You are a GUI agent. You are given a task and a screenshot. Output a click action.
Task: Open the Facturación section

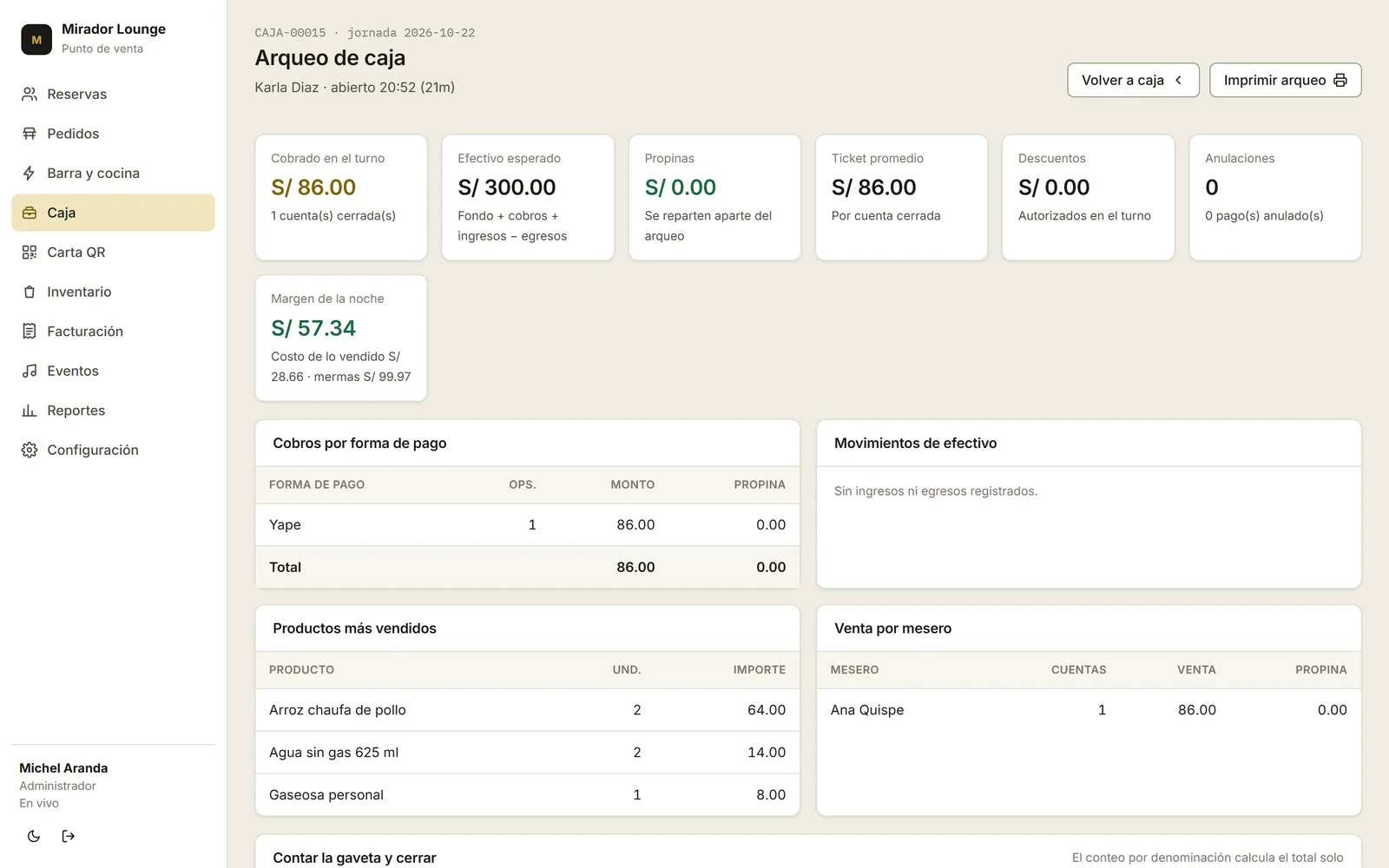(x=113, y=331)
